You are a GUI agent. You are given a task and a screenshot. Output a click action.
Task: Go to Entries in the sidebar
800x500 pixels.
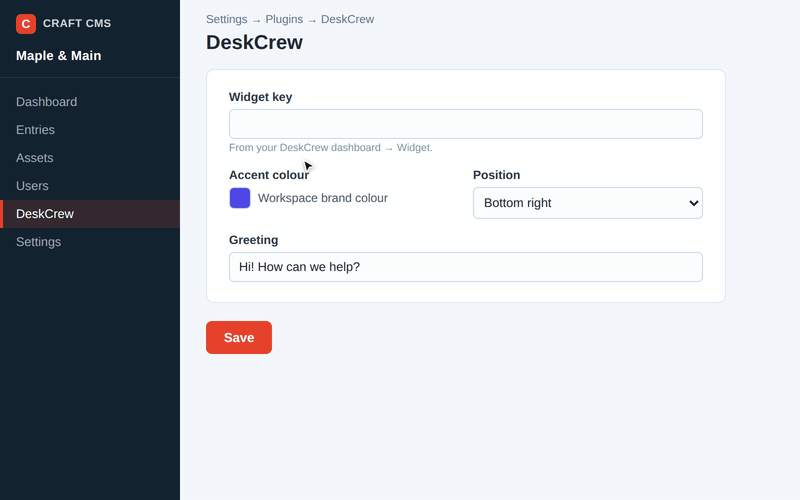[x=90, y=130]
